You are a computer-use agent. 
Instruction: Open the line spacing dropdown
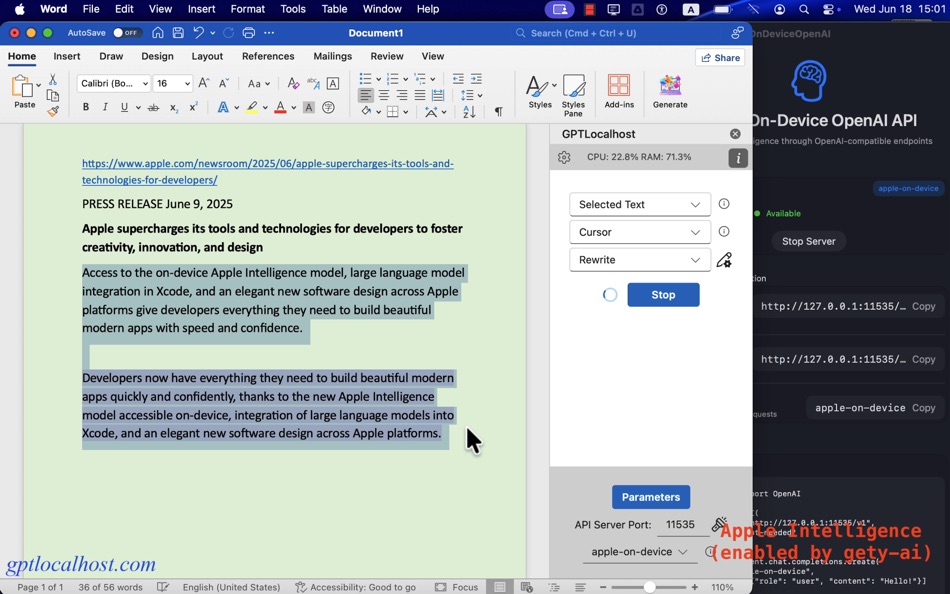pyautogui.click(x=471, y=95)
